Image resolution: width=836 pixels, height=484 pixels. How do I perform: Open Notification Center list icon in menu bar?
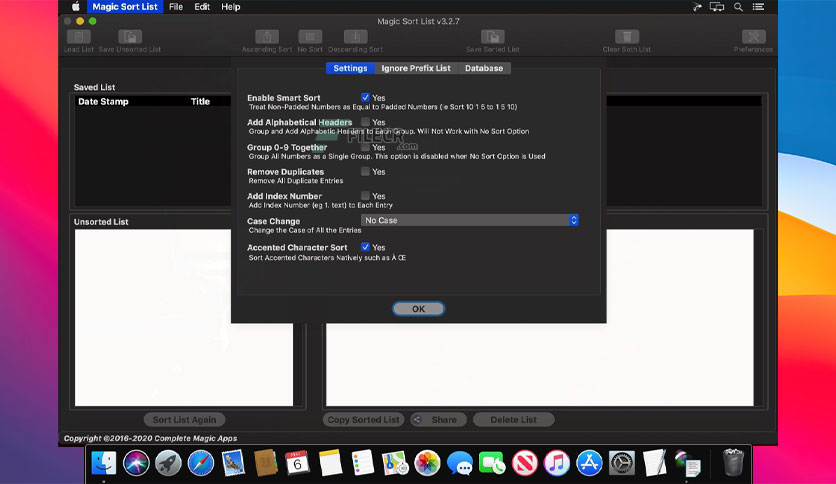(758, 7)
